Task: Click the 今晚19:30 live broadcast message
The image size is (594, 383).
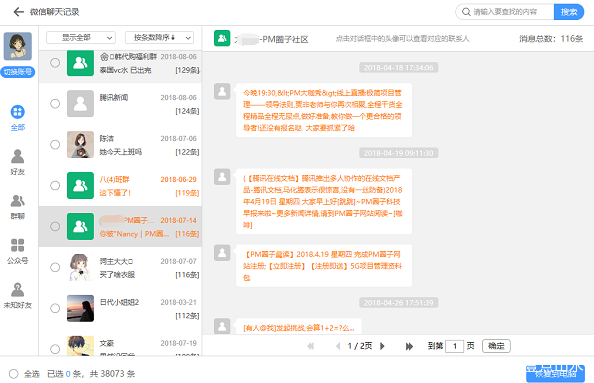Action: (x=324, y=110)
